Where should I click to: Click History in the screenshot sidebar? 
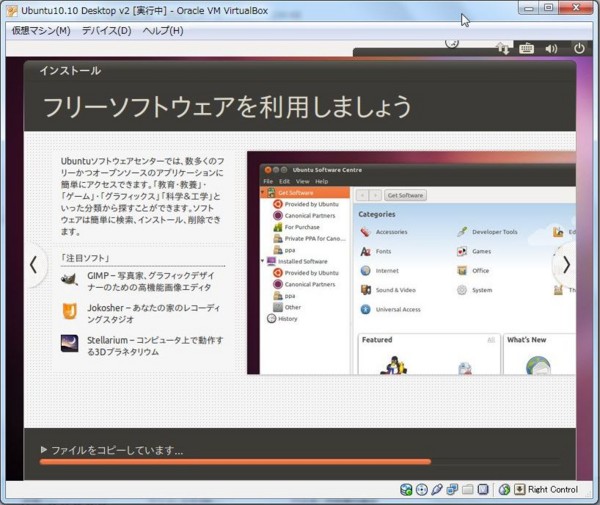(x=282, y=318)
